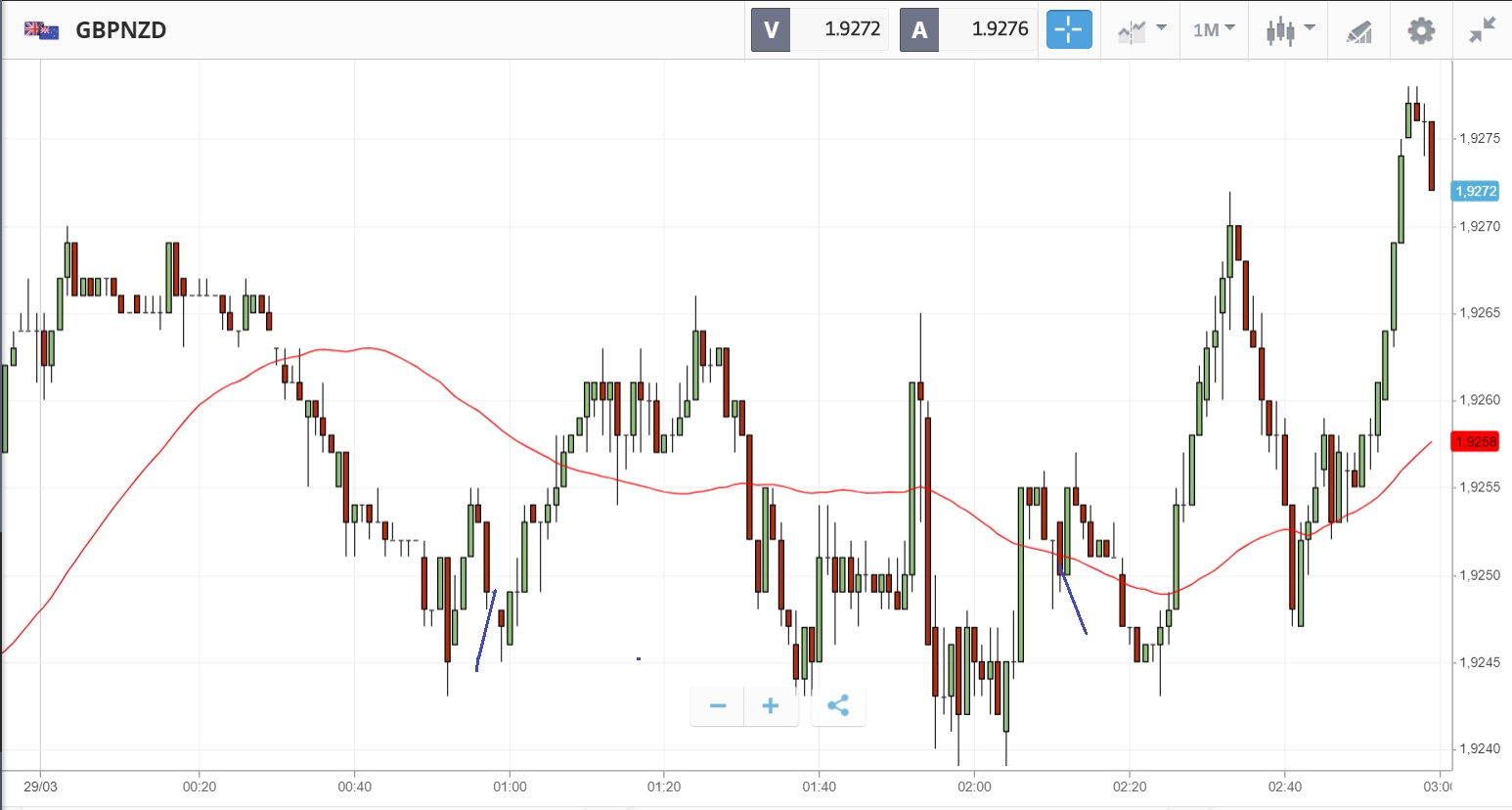The width and height of the screenshot is (1512, 810).
Task: Click the 02:40 time axis label
Action: coord(1285,787)
